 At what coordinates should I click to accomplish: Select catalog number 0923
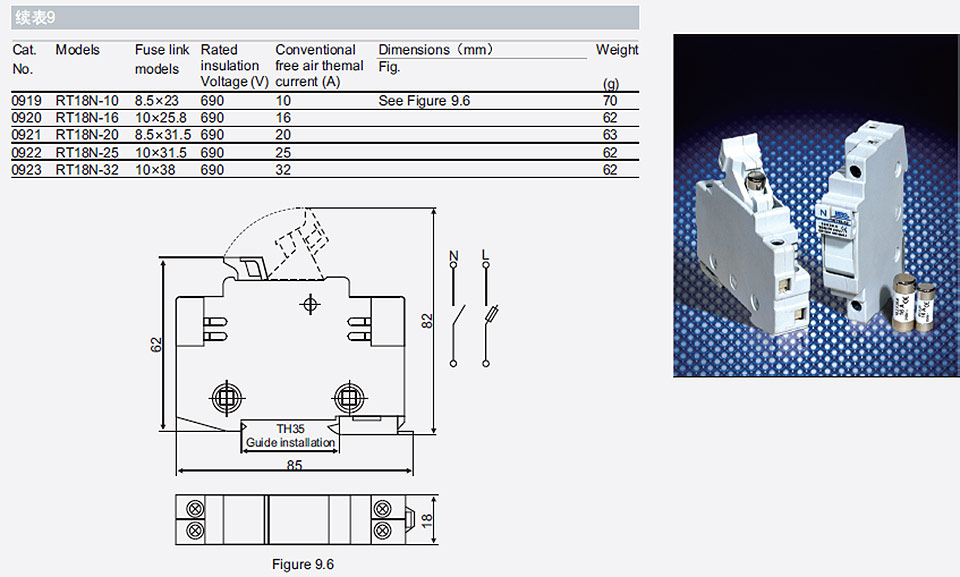[x=27, y=170]
